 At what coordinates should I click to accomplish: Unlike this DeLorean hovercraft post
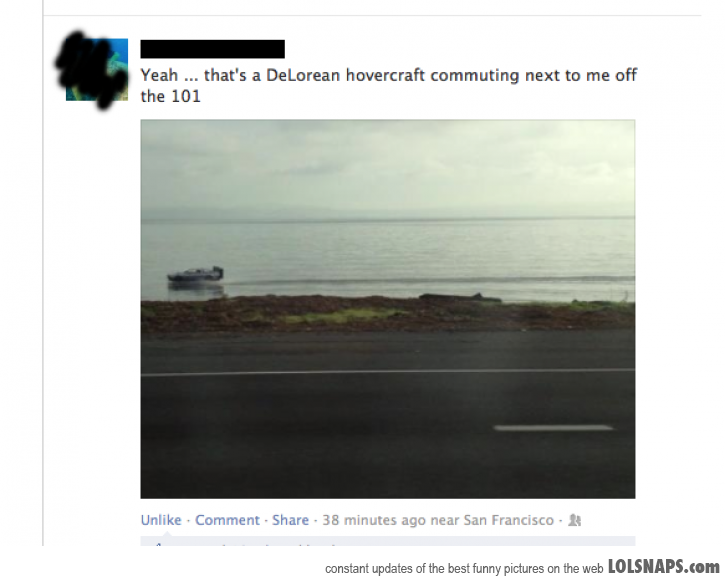[161, 520]
